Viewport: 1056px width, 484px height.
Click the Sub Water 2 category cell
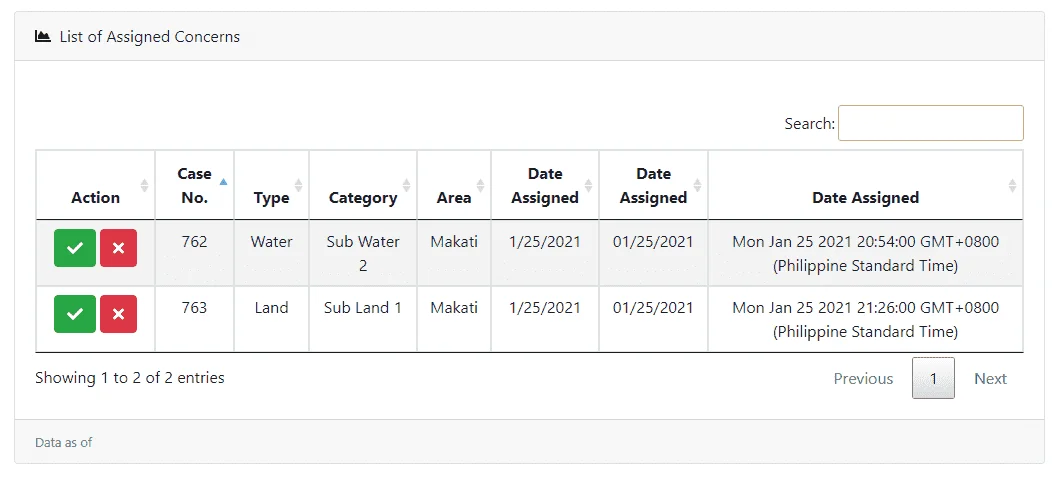[363, 253]
